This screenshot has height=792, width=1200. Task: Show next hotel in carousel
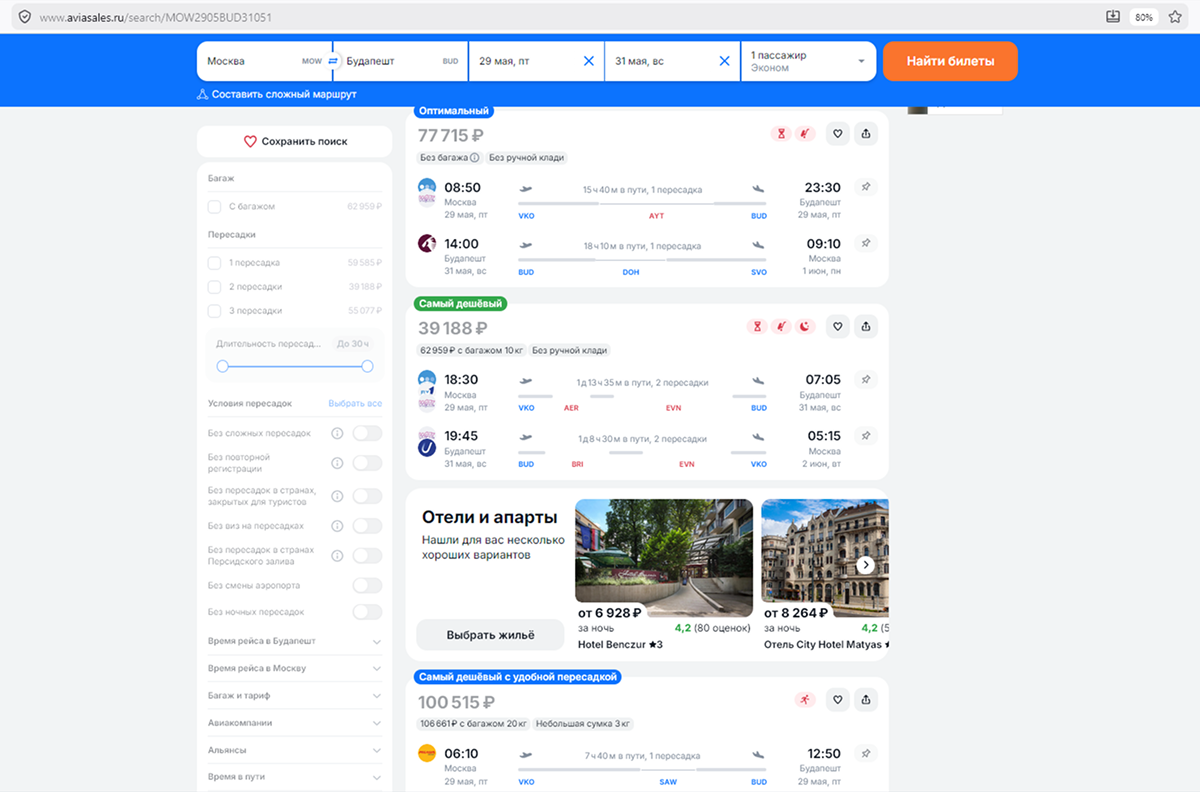tap(866, 565)
